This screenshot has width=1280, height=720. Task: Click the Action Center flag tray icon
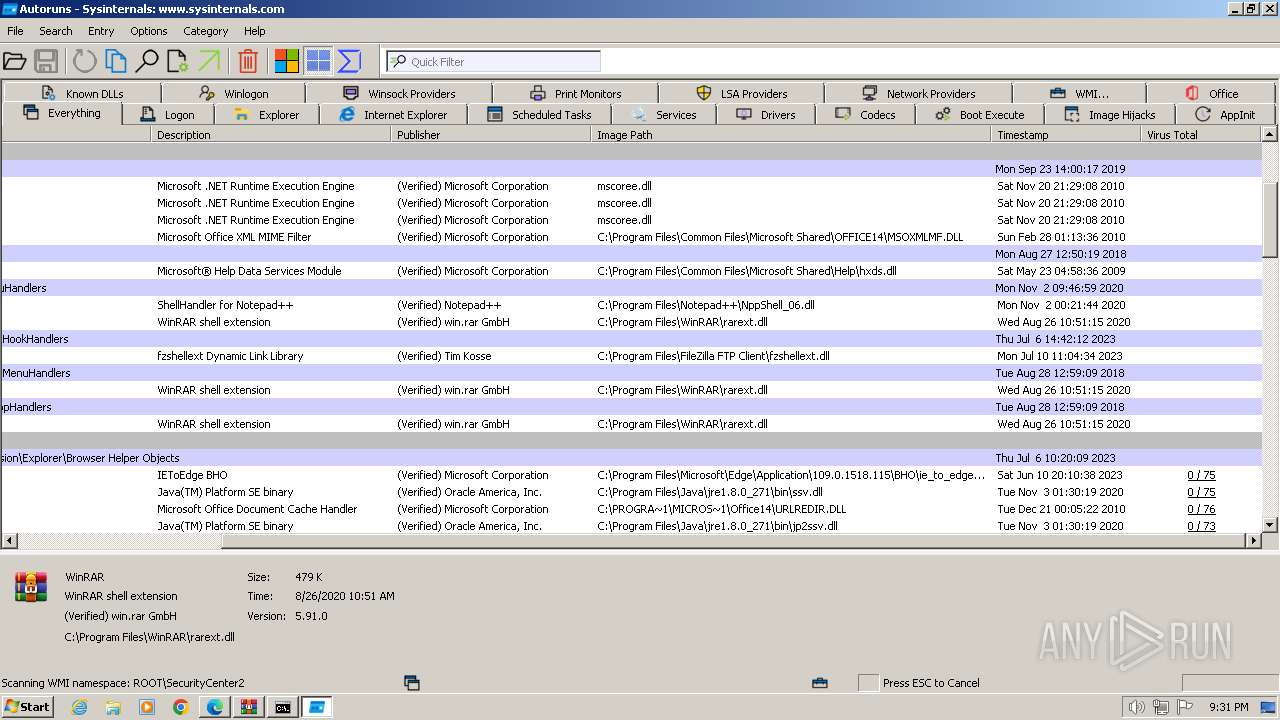pos(1186,707)
